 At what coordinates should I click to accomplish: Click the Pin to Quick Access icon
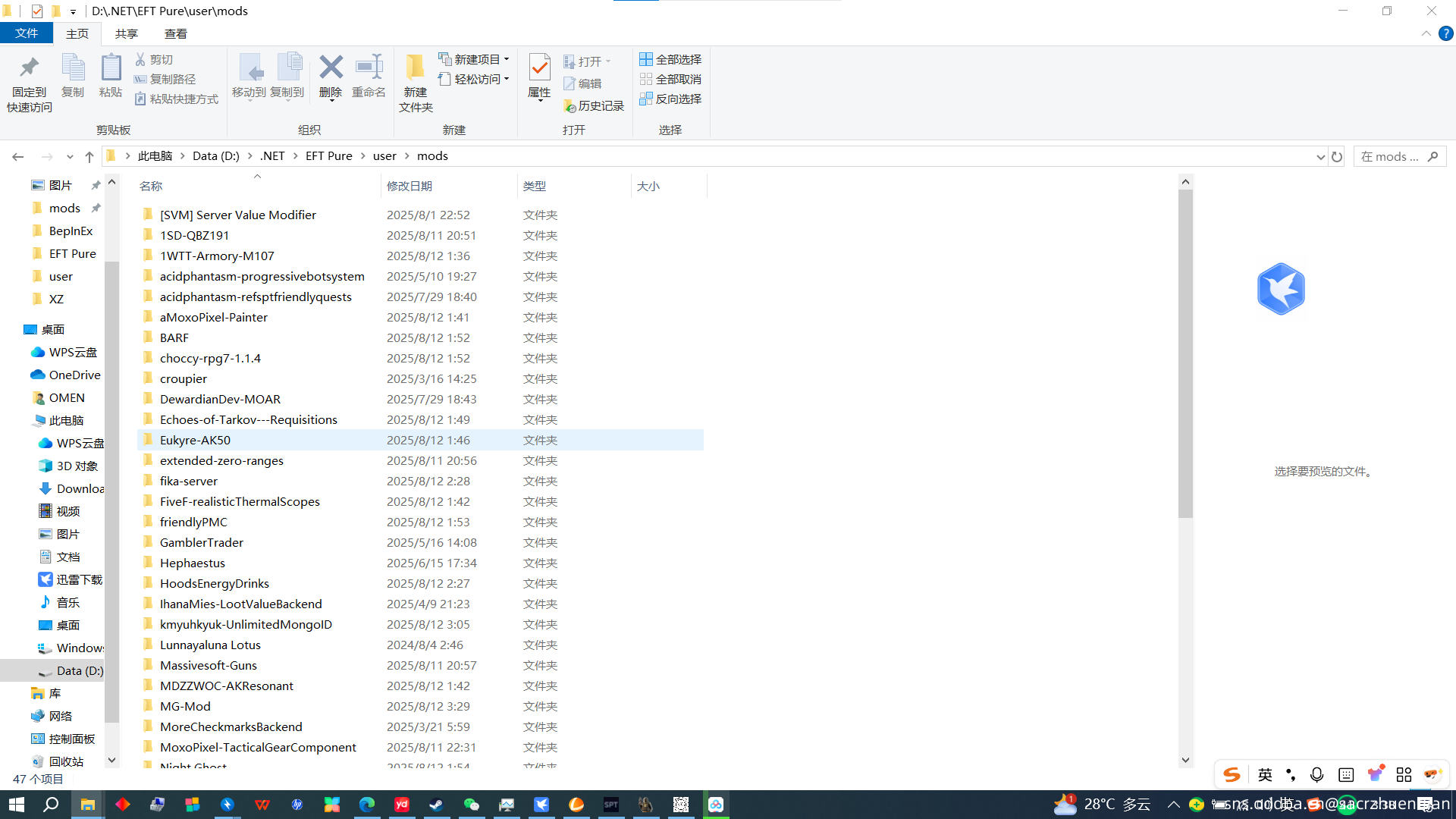click(x=29, y=68)
